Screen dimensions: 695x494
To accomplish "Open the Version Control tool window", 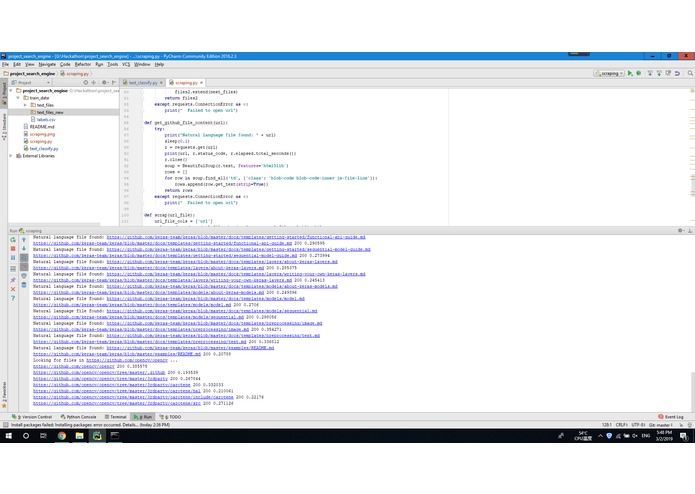I will 32,417.
